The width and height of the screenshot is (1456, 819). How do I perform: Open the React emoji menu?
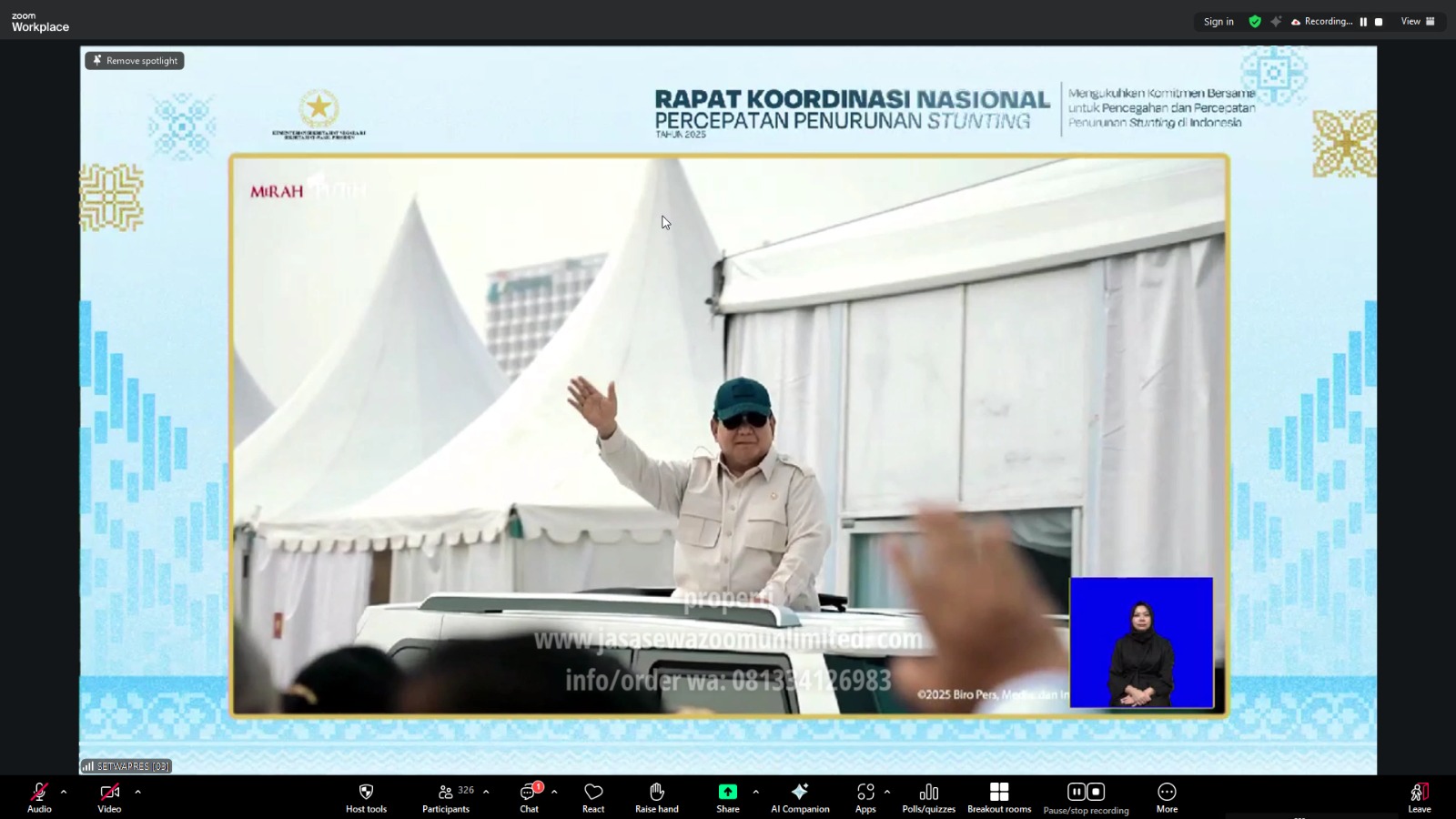coord(593,792)
